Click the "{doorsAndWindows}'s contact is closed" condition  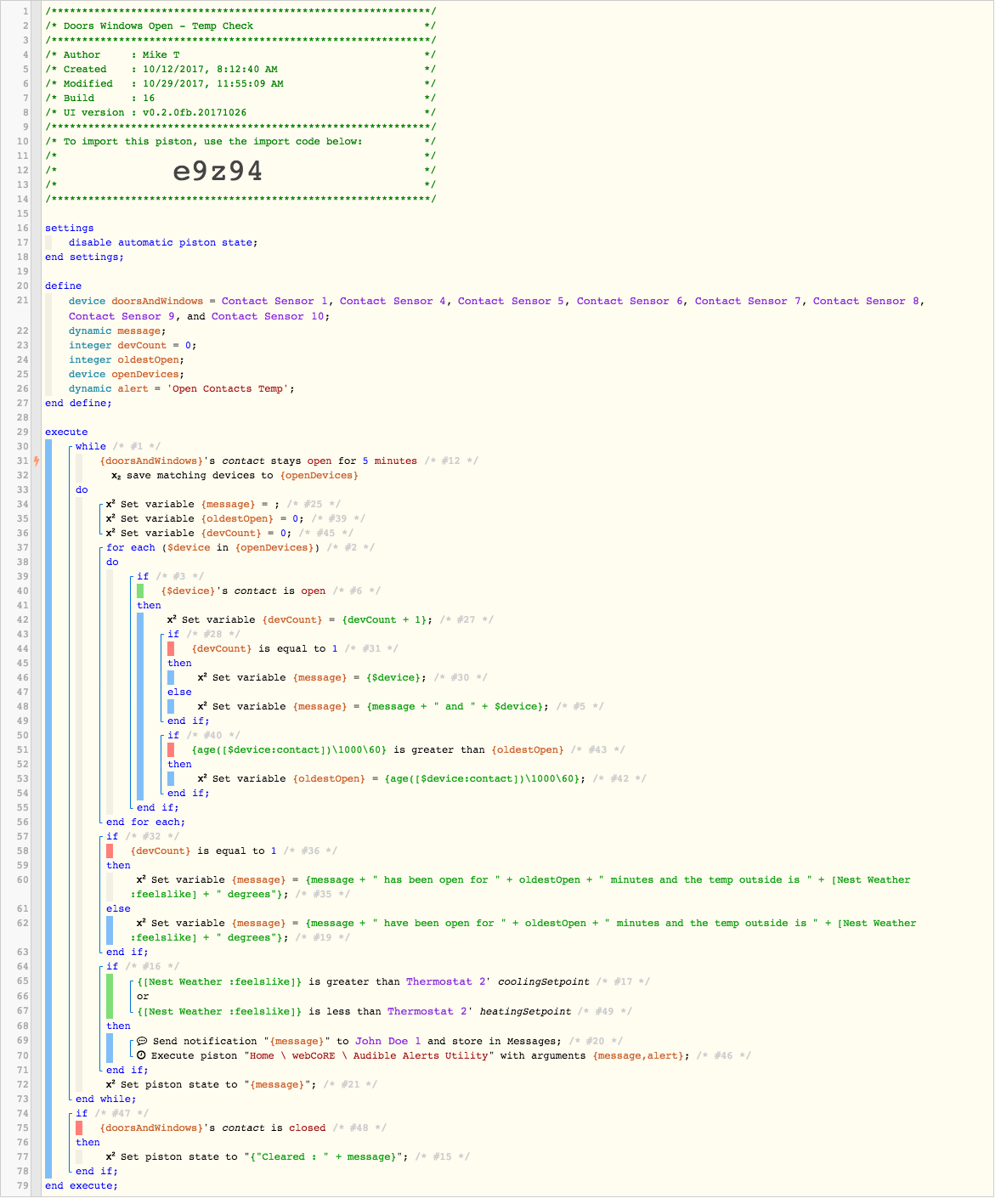212,1128
